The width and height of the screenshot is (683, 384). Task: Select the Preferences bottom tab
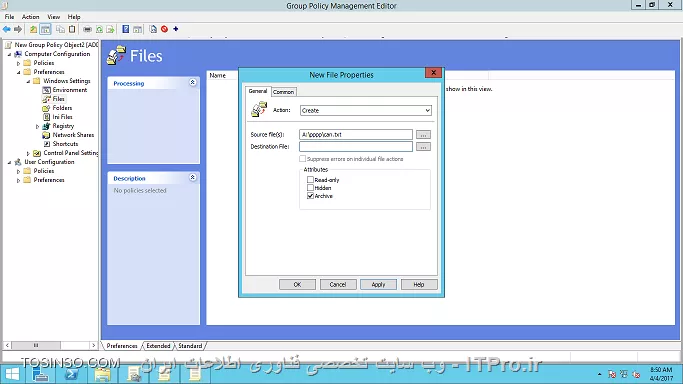122,346
